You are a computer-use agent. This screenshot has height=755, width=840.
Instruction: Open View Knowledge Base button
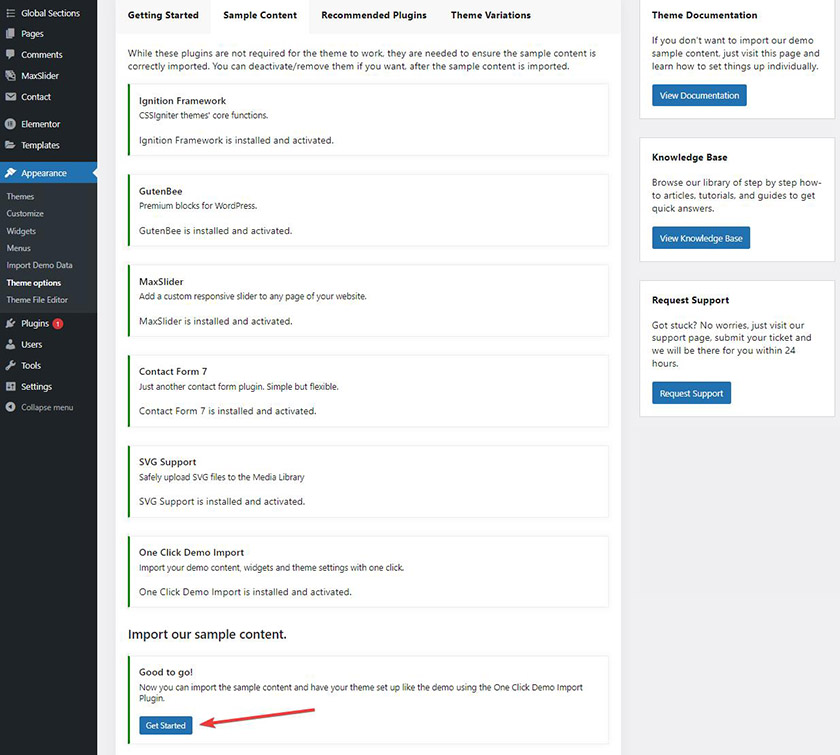[701, 238]
